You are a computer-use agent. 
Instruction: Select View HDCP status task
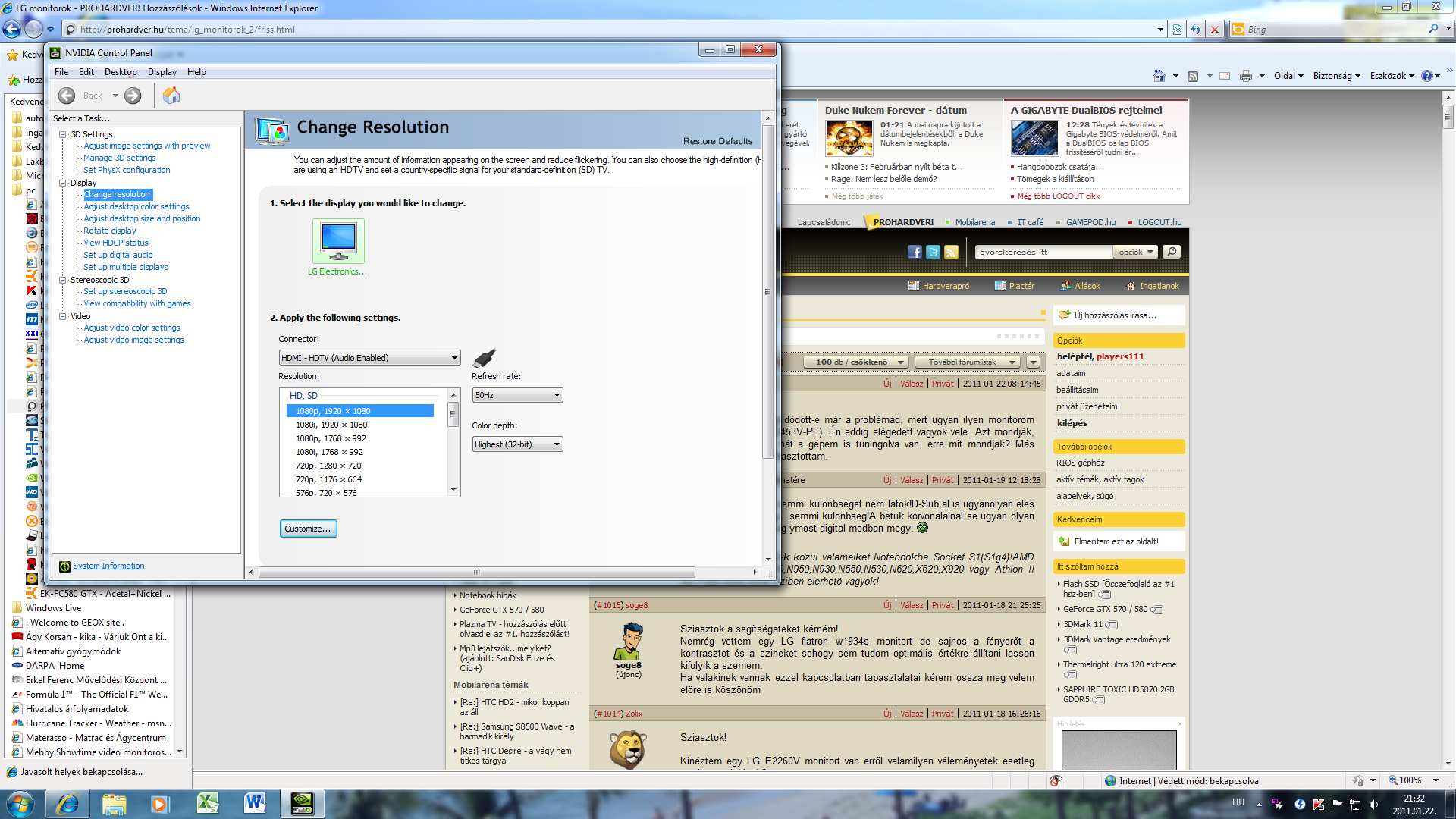(116, 243)
